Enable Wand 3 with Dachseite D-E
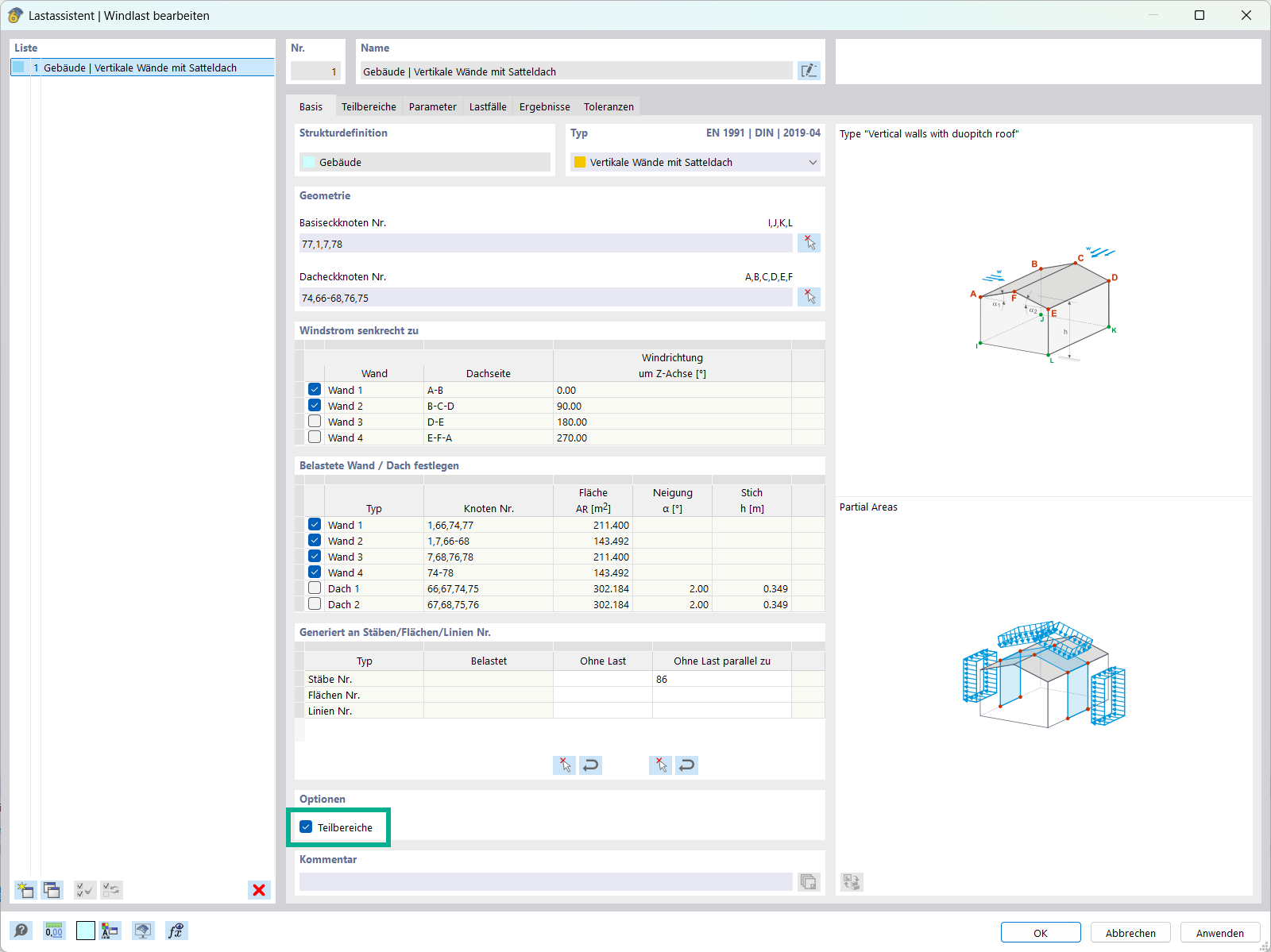The width and height of the screenshot is (1271, 952). click(315, 422)
